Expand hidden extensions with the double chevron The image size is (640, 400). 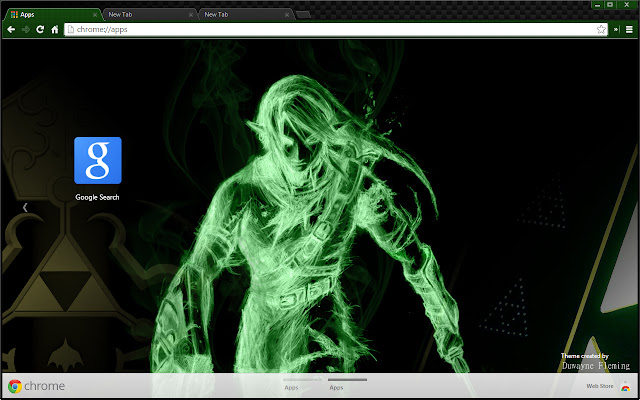coord(616,30)
